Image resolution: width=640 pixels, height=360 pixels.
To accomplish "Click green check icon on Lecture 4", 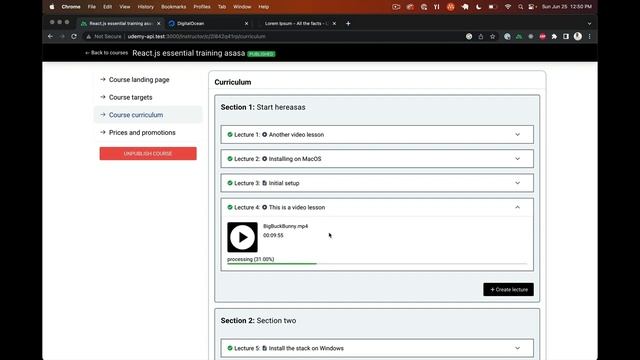I will pos(230,207).
